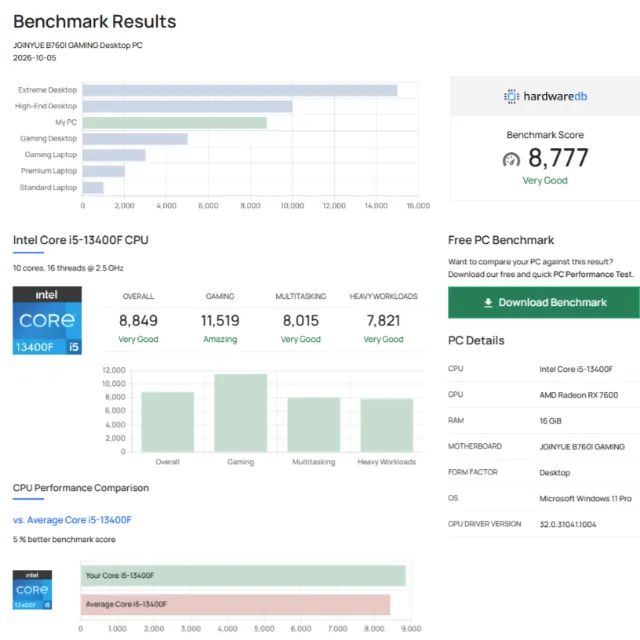The height and width of the screenshot is (640, 640).
Task: Open the vs. Average Core i5-13400F link
Action: coord(72,520)
